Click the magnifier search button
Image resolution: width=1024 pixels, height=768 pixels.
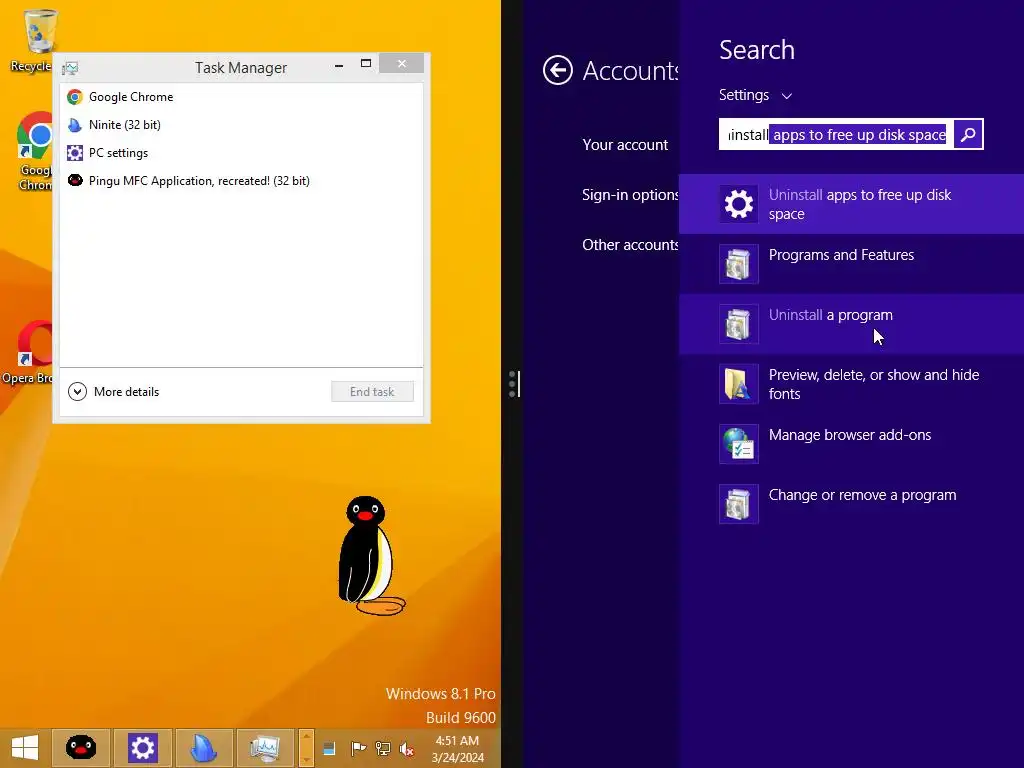tap(968, 135)
